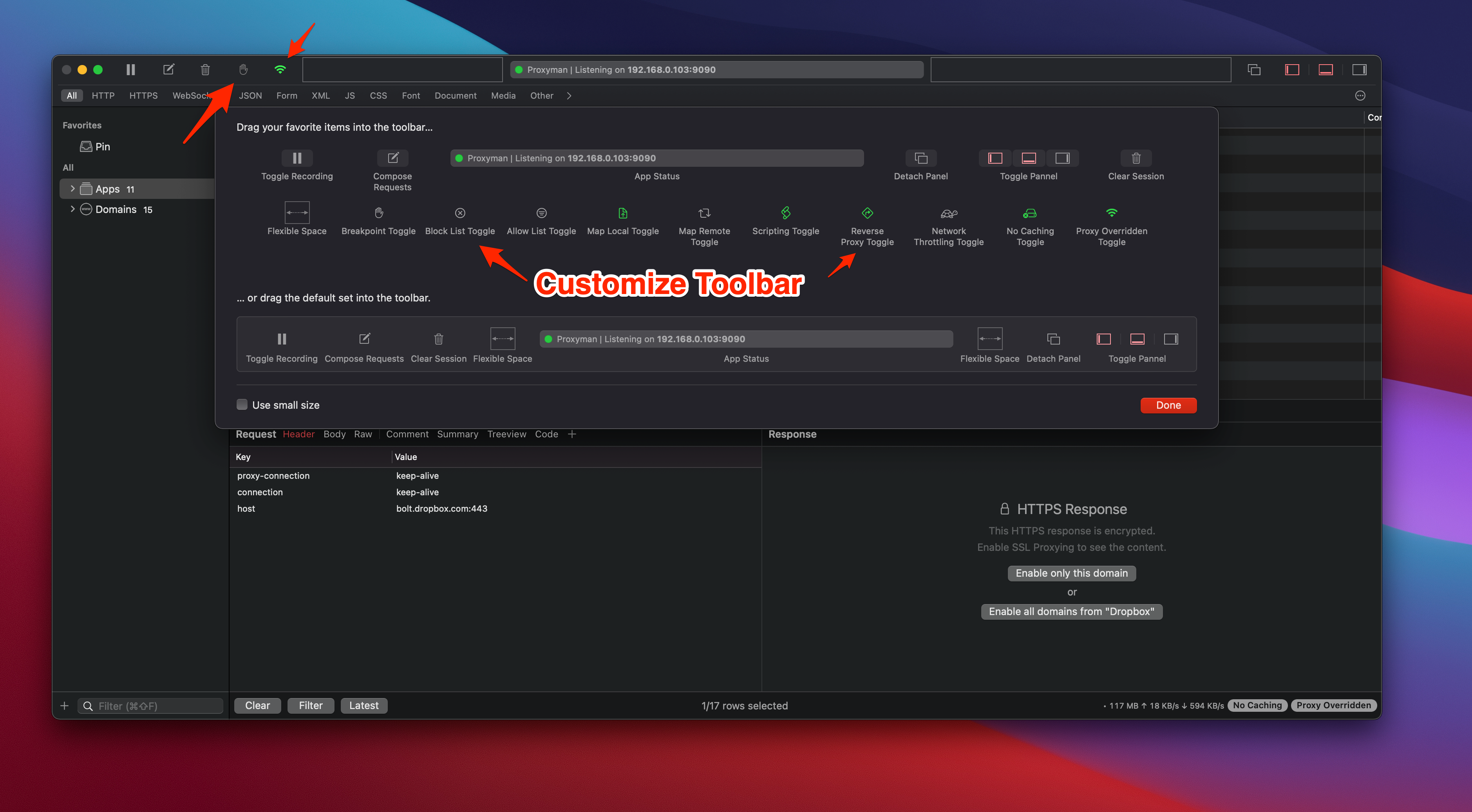Pick the No Caching Toggle icon

1030,213
